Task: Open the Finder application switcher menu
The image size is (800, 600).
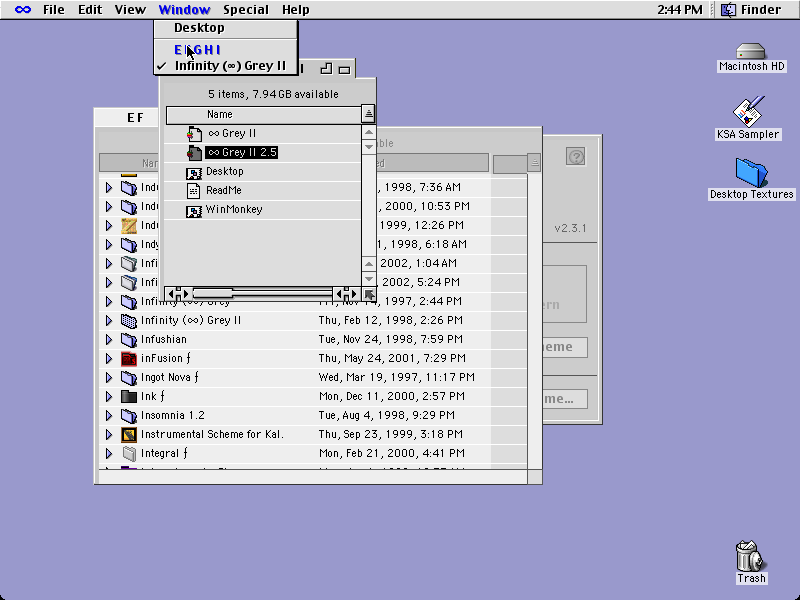Action: 752,10
